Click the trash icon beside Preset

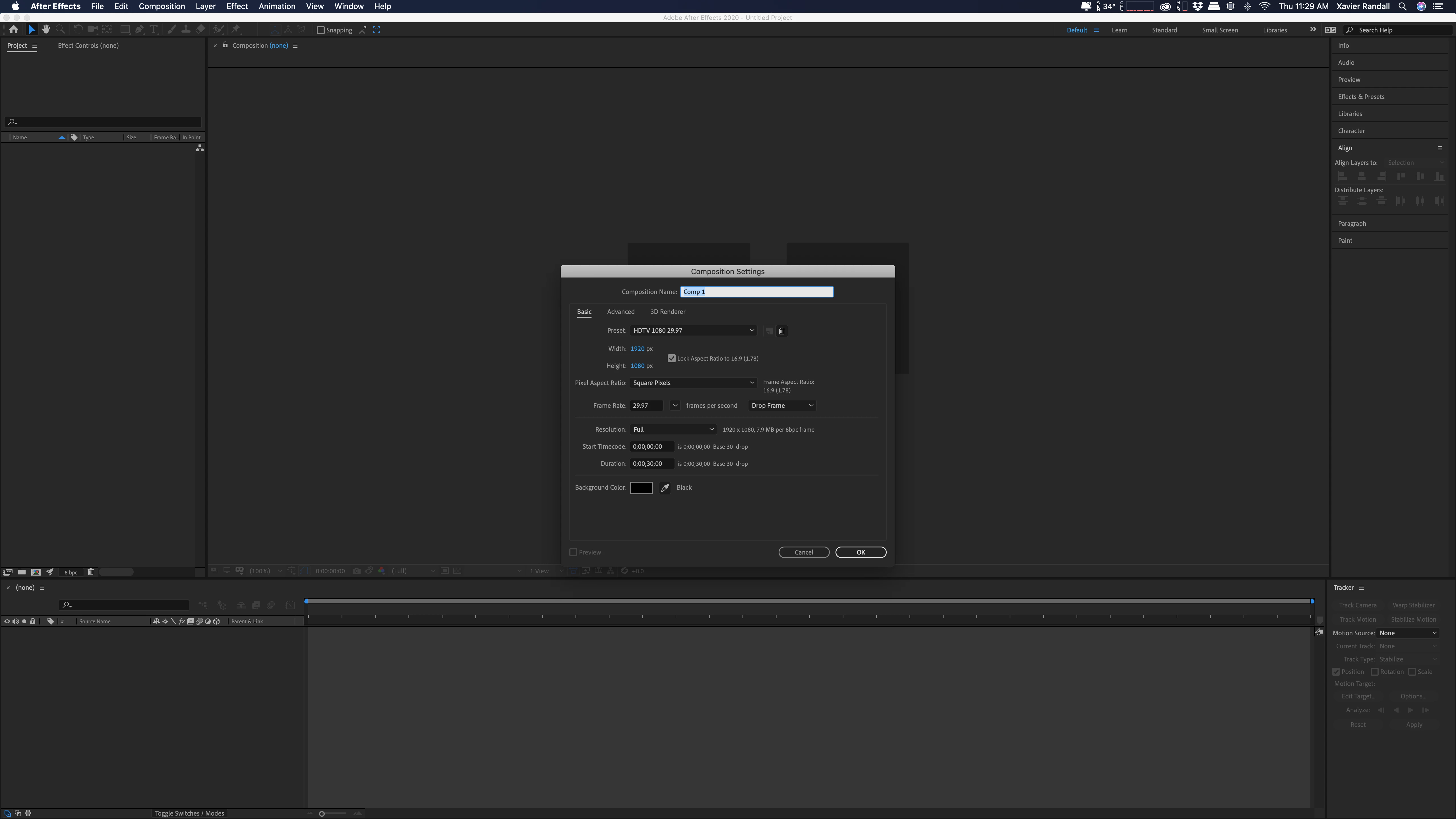(782, 331)
